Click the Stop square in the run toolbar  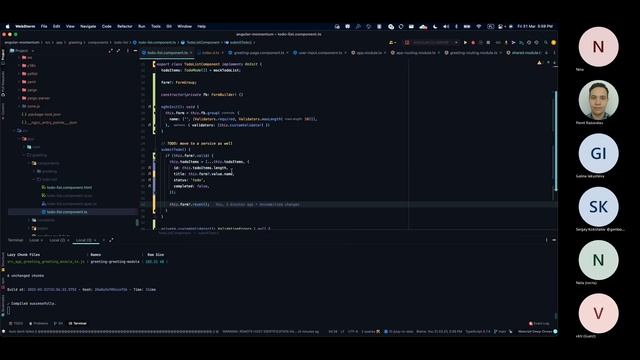click(488, 42)
